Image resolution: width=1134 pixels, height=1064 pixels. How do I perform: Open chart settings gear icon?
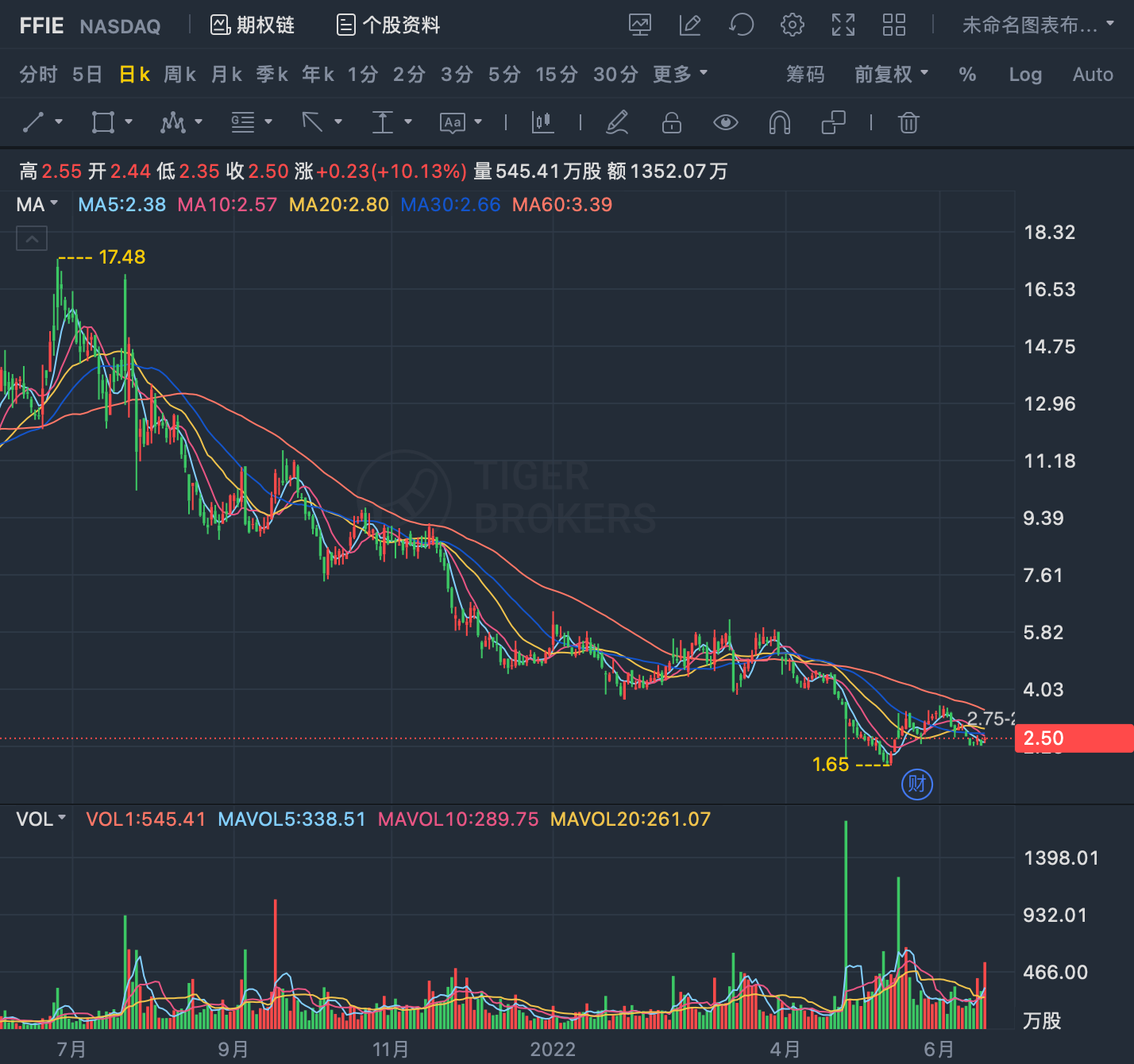(x=792, y=25)
